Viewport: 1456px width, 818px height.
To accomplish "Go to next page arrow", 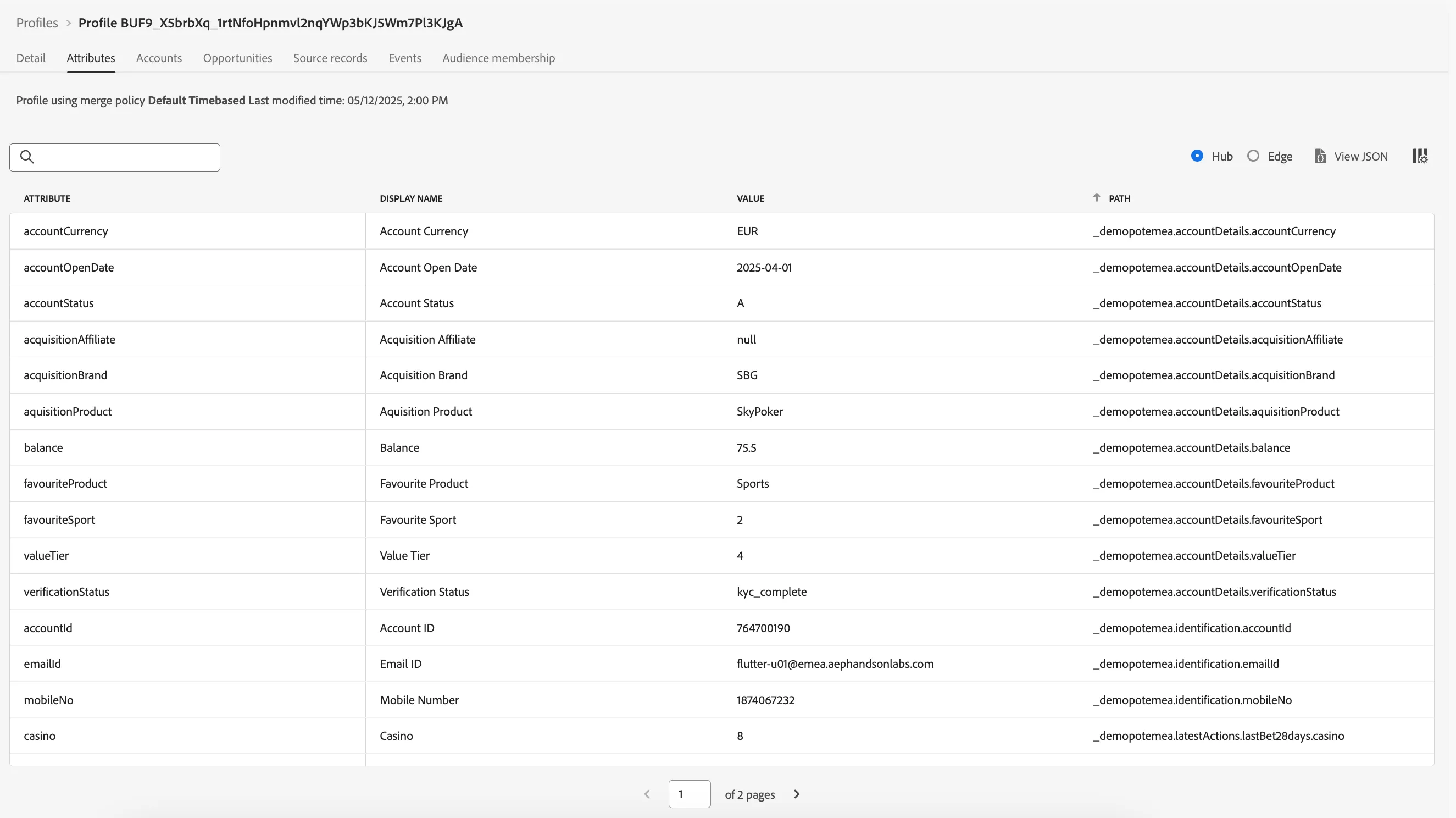I will pyautogui.click(x=797, y=794).
